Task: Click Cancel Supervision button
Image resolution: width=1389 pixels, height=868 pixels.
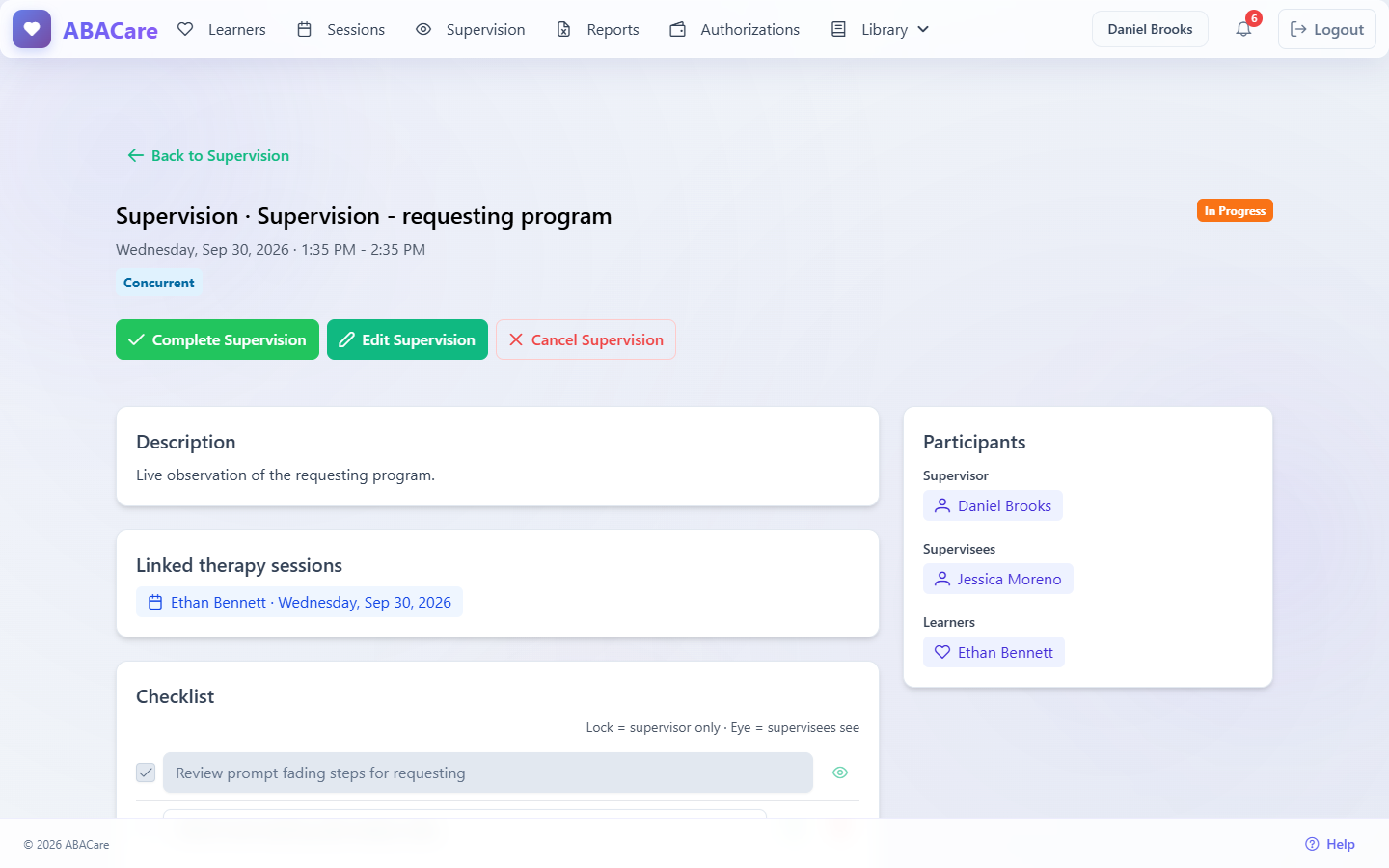Action: click(586, 339)
